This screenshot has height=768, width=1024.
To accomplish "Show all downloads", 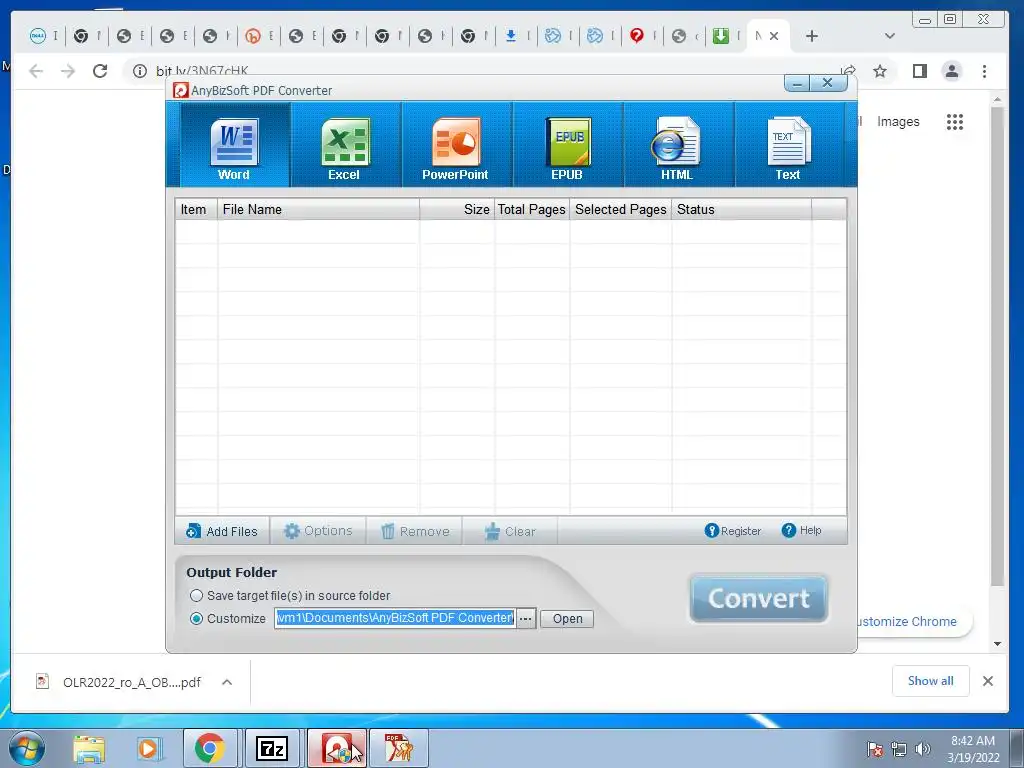I will [931, 681].
